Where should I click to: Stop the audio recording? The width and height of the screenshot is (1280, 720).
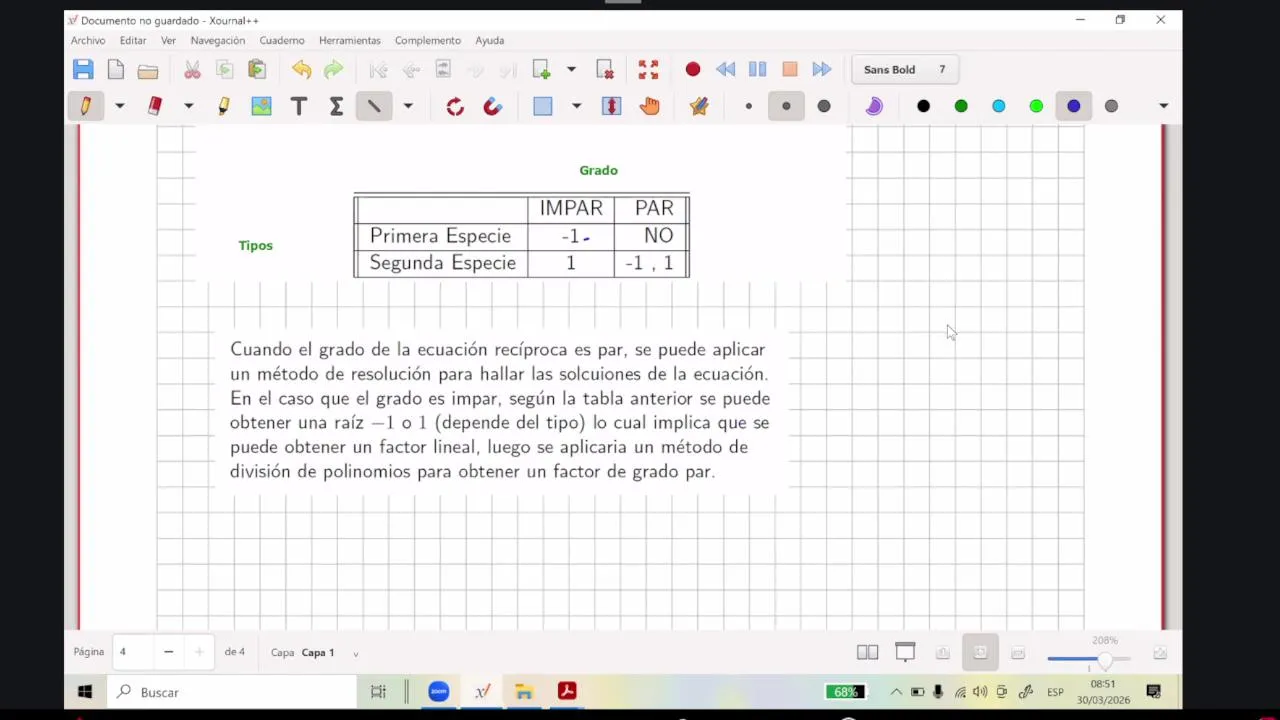pyautogui.click(x=789, y=70)
